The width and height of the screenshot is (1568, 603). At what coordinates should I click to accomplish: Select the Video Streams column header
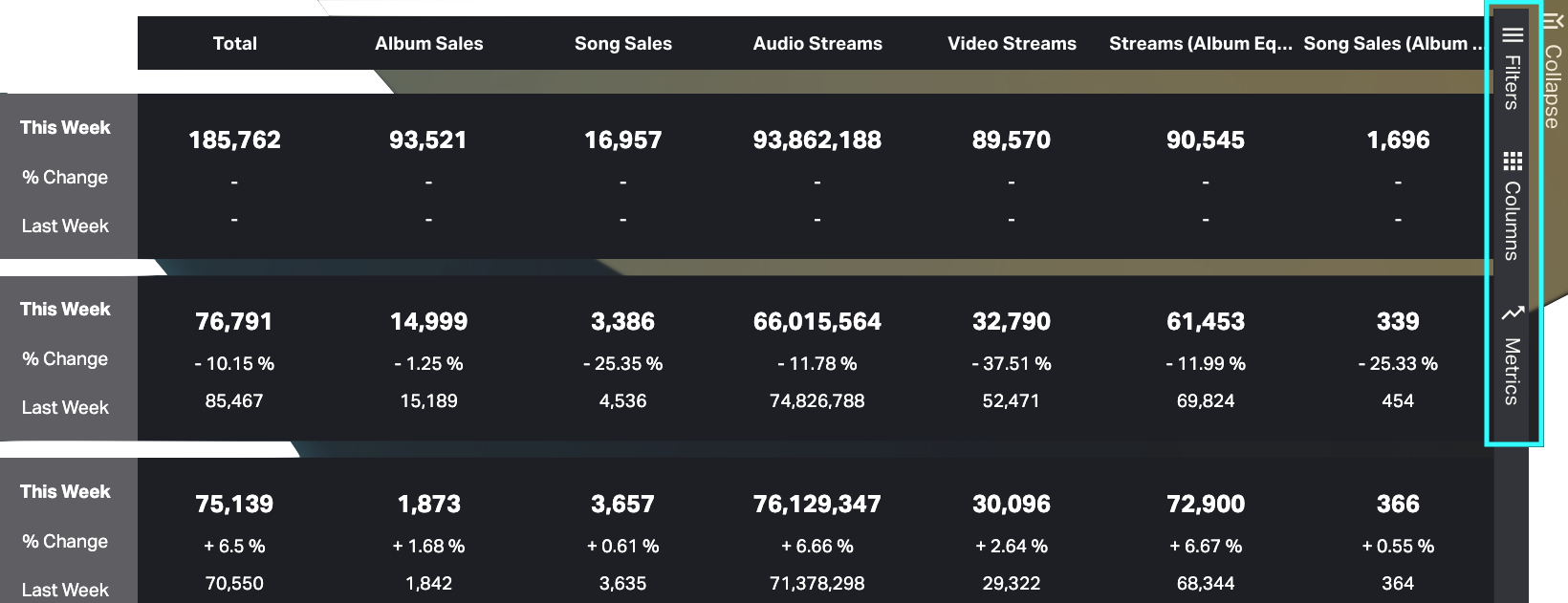[x=1012, y=44]
